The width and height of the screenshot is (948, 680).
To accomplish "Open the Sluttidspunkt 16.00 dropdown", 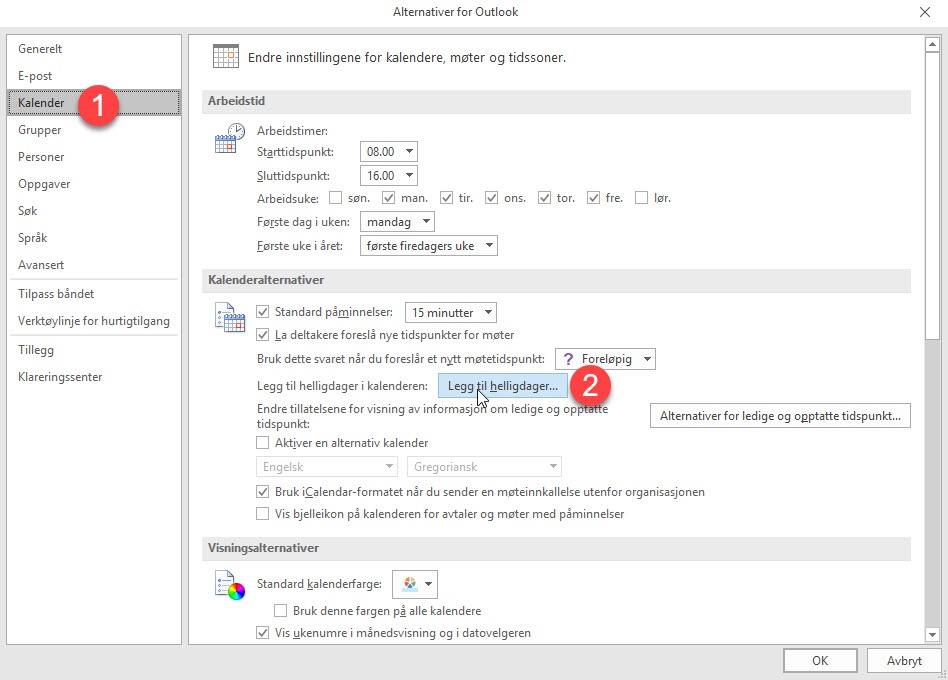I will (x=389, y=176).
